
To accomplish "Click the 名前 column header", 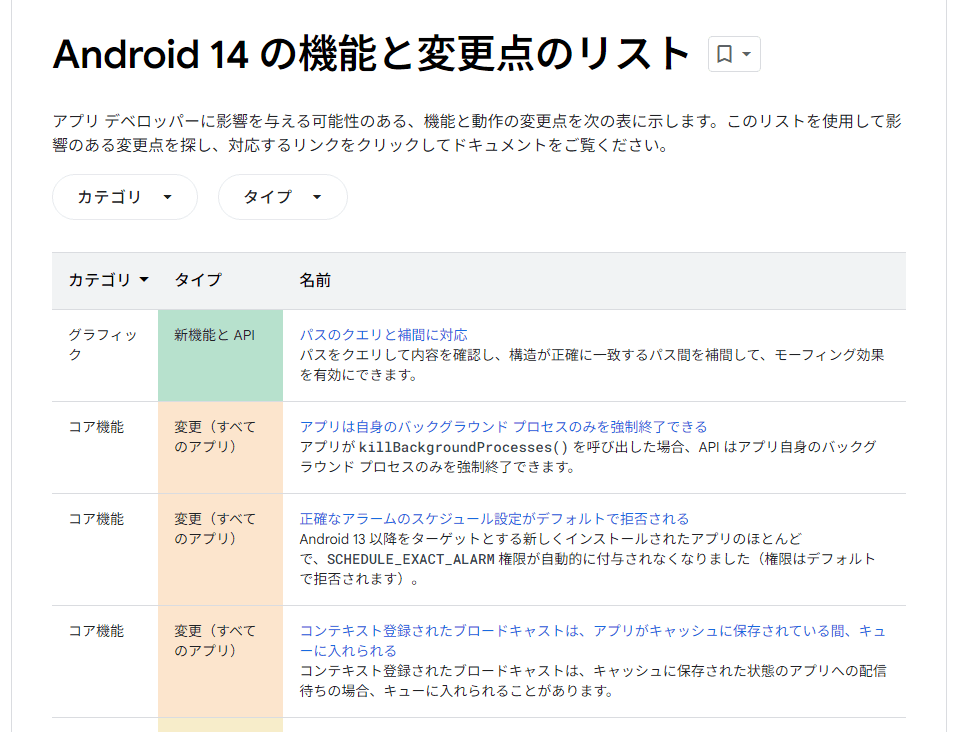I will coord(315,280).
